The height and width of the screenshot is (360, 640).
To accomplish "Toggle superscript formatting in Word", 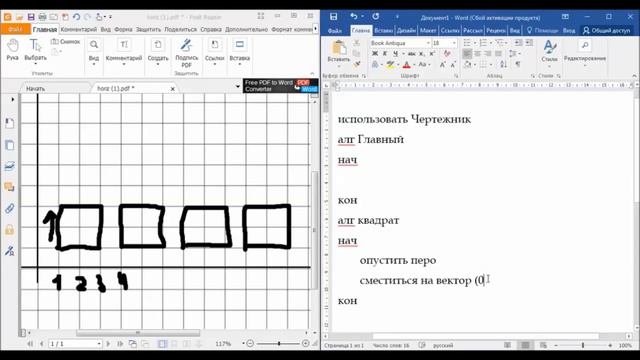I will click(x=432, y=53).
